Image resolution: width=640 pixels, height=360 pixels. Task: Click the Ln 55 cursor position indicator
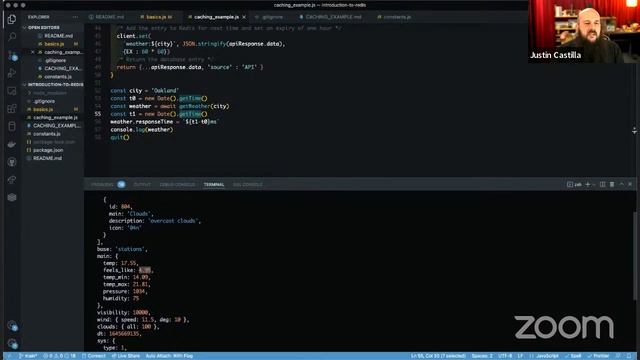click(x=438, y=356)
